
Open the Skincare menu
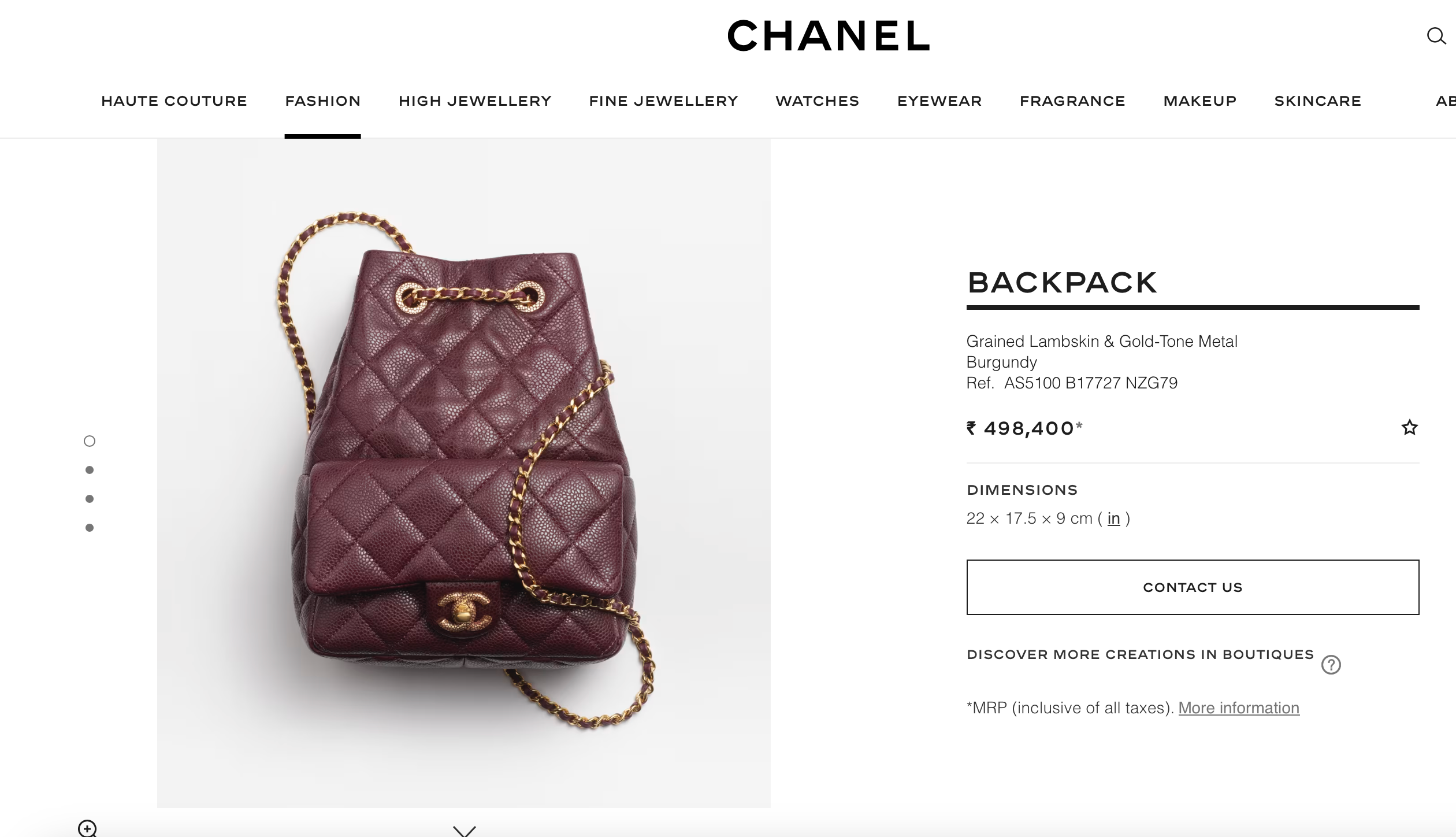click(1318, 101)
